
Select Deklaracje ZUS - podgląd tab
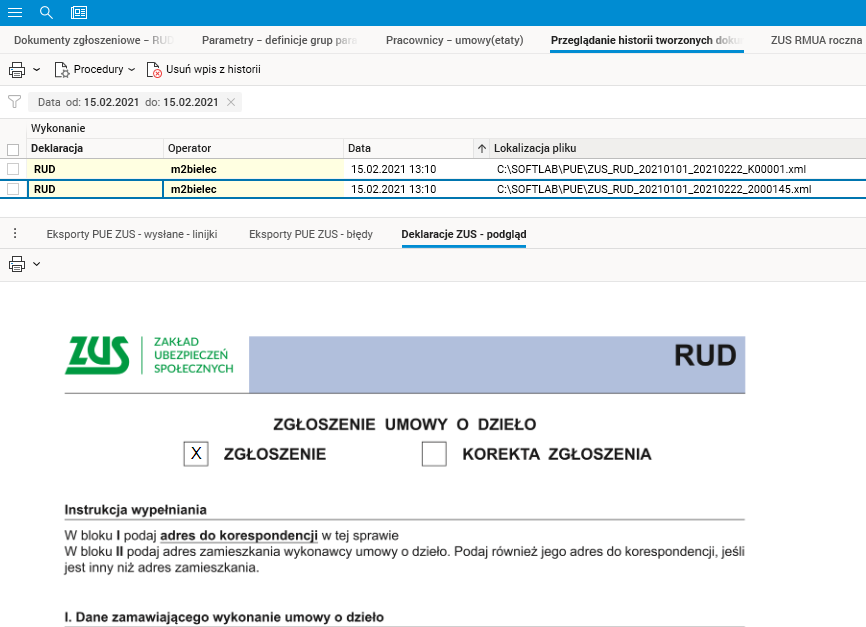tap(464, 234)
